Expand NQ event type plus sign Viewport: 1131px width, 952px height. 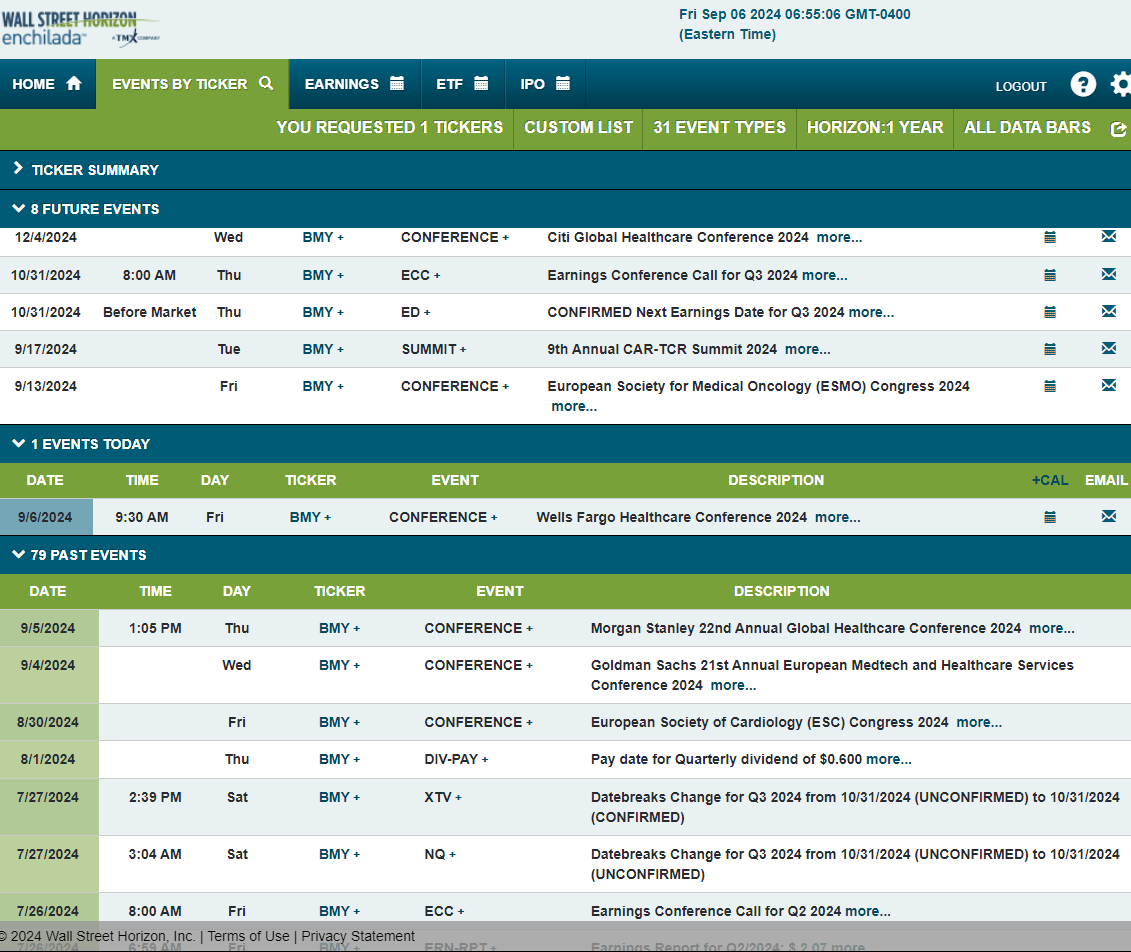452,855
